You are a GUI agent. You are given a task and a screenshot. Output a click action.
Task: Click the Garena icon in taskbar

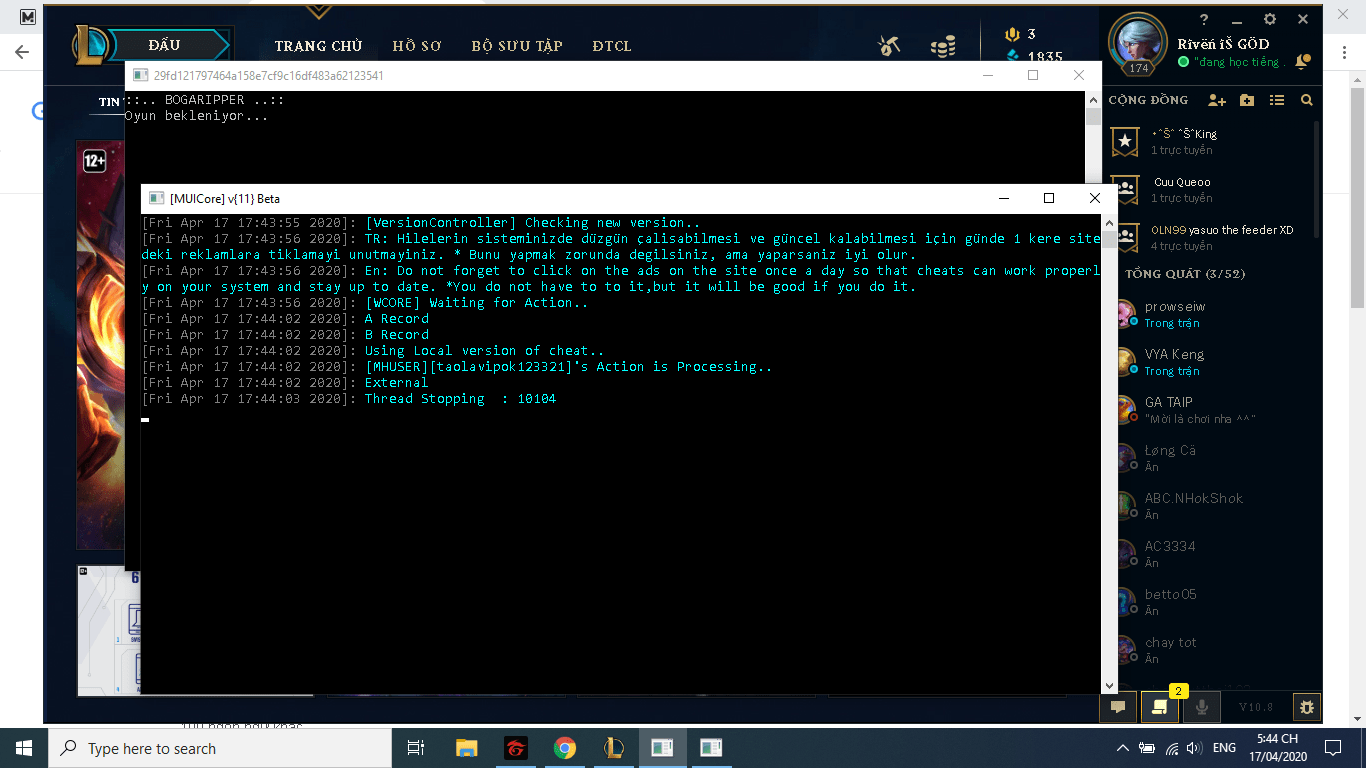[515, 747]
